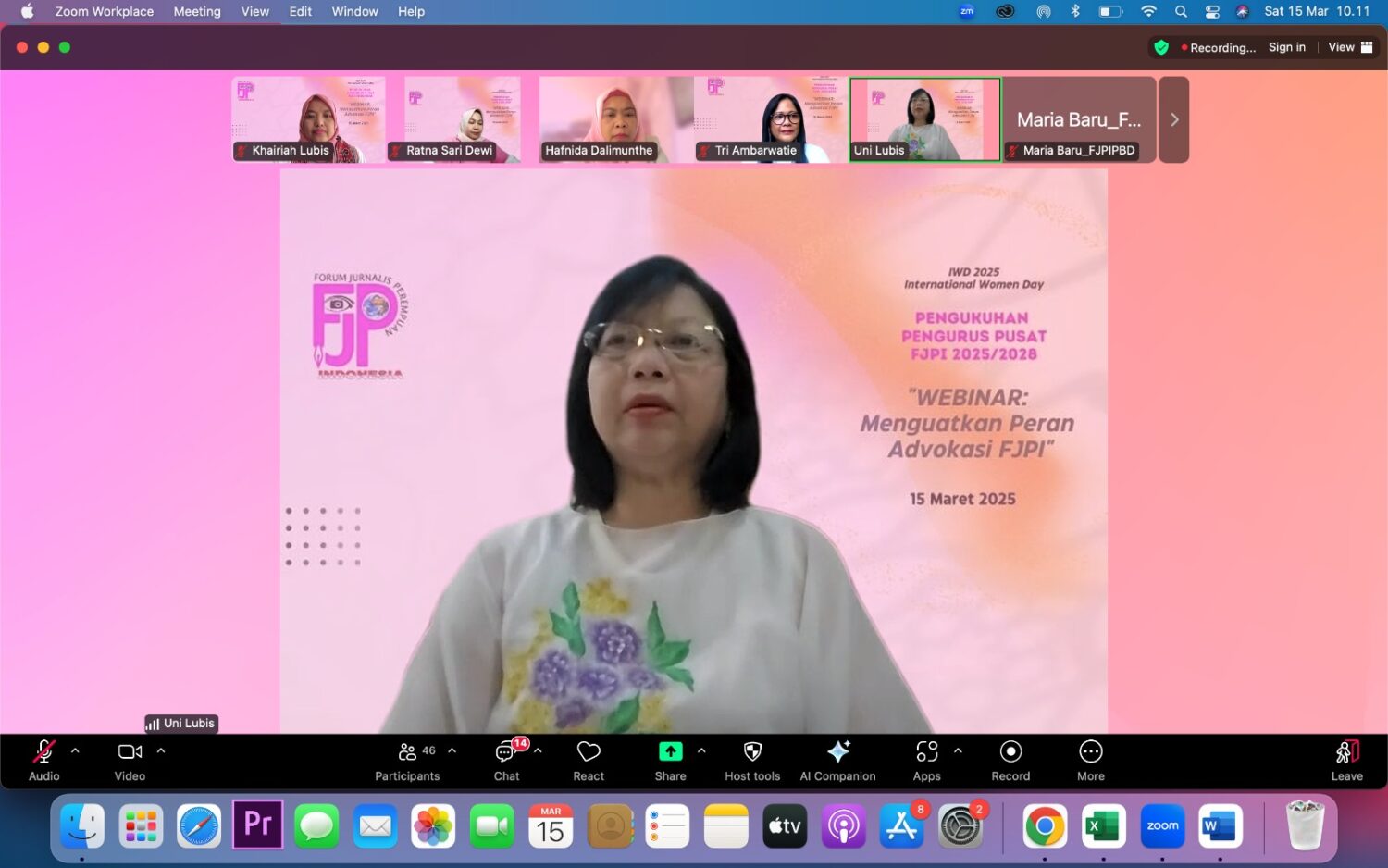
Task: Show next participants with right arrow
Action: 1173,119
